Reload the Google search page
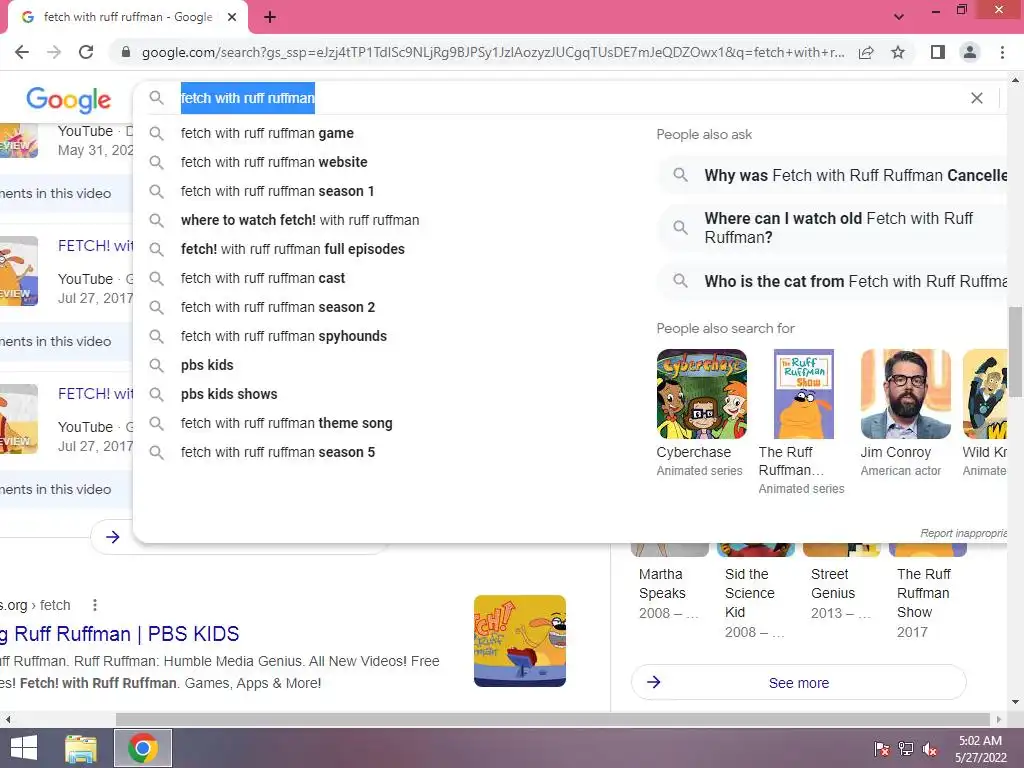1024x768 pixels. coord(86,52)
